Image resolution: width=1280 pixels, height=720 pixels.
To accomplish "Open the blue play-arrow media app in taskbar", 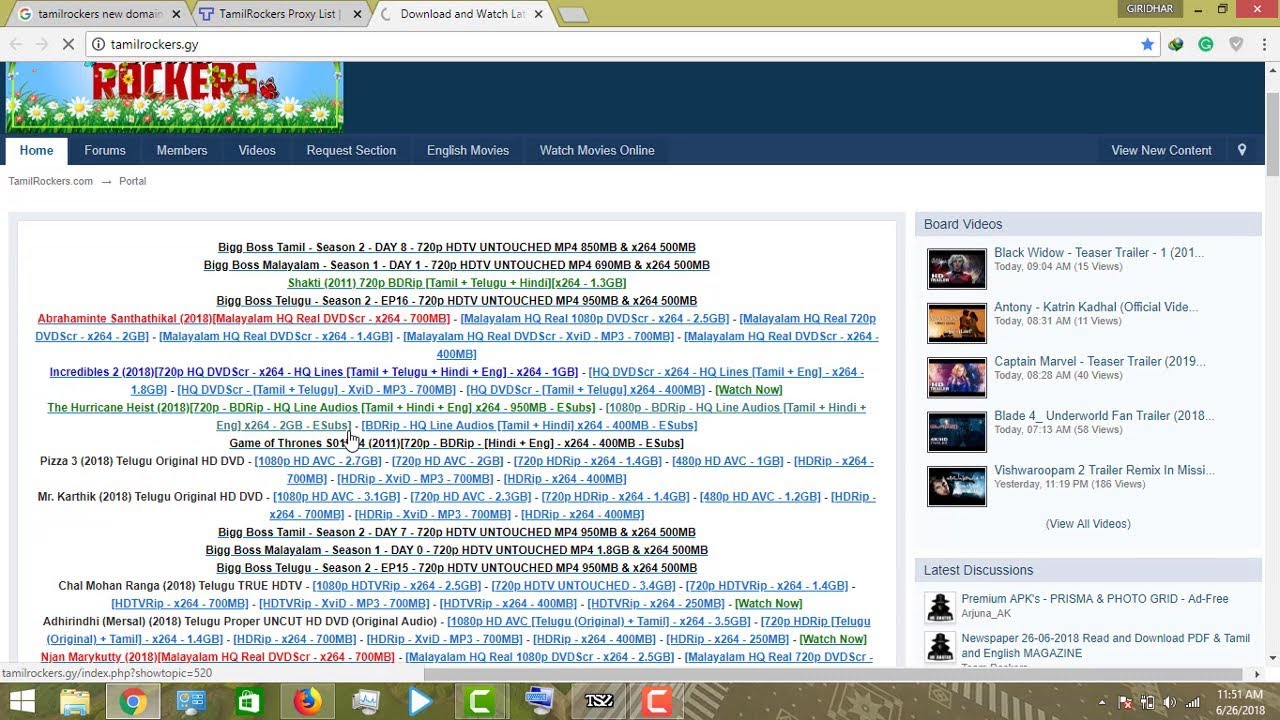I will coord(422,702).
